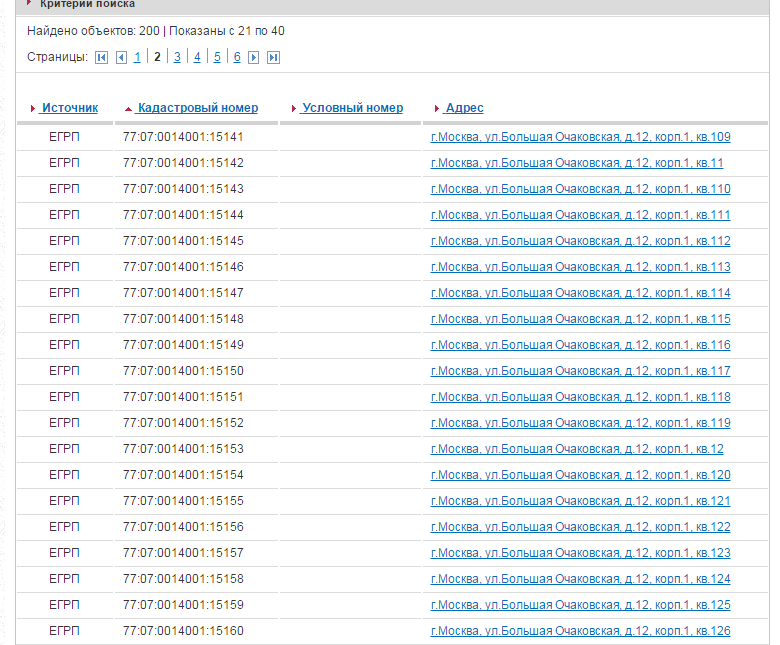The image size is (780, 645).
Task: Go to first page of results
Action: (102, 58)
